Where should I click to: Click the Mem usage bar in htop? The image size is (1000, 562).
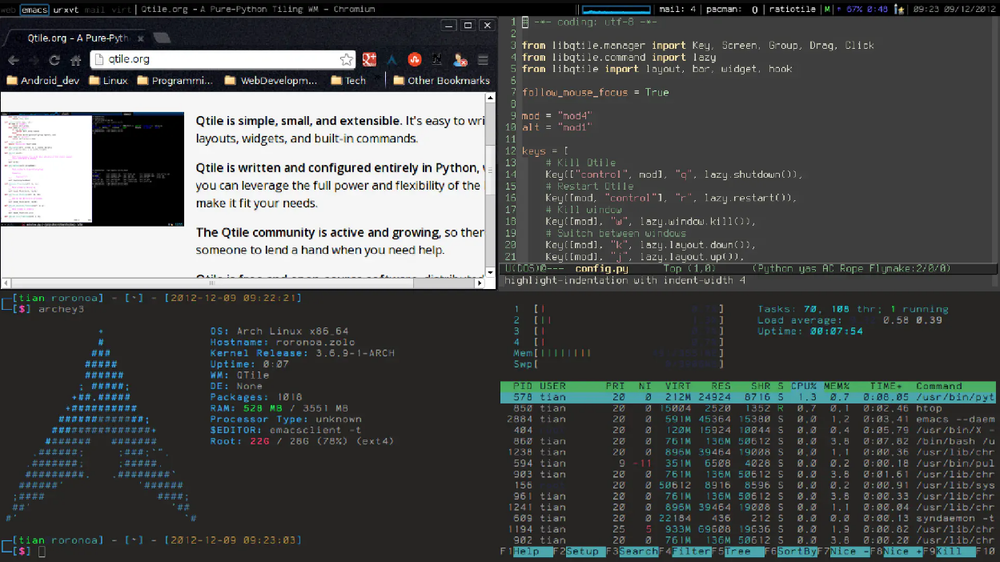click(619, 353)
